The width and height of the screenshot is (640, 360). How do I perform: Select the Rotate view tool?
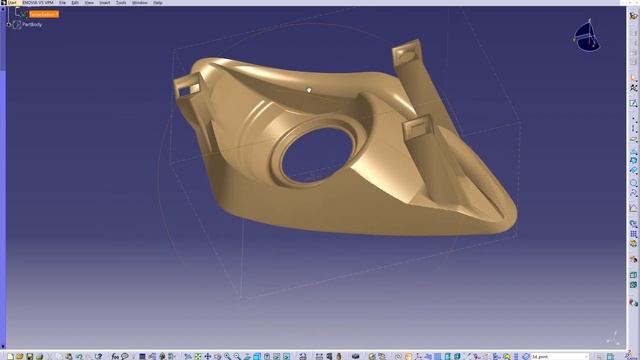218,356
